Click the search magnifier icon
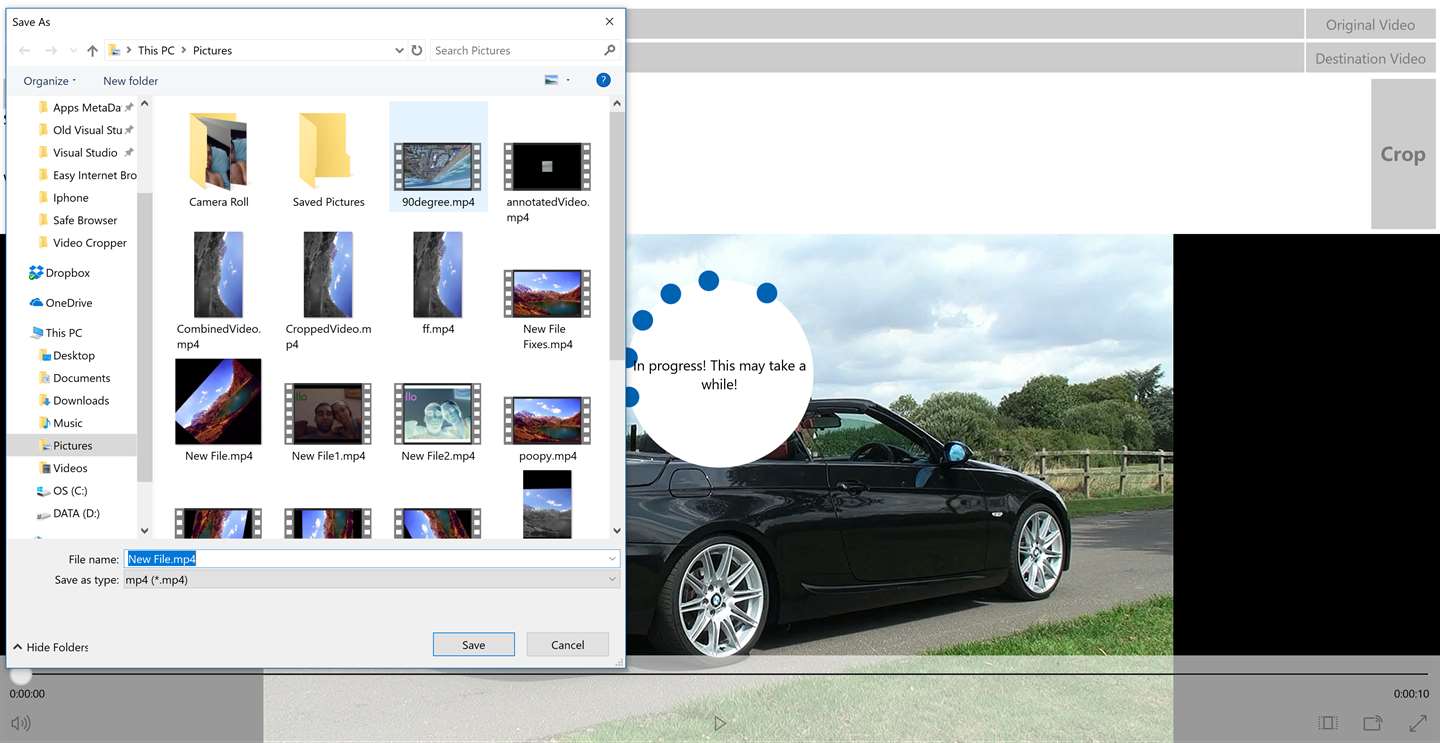1440x743 pixels. coord(609,50)
